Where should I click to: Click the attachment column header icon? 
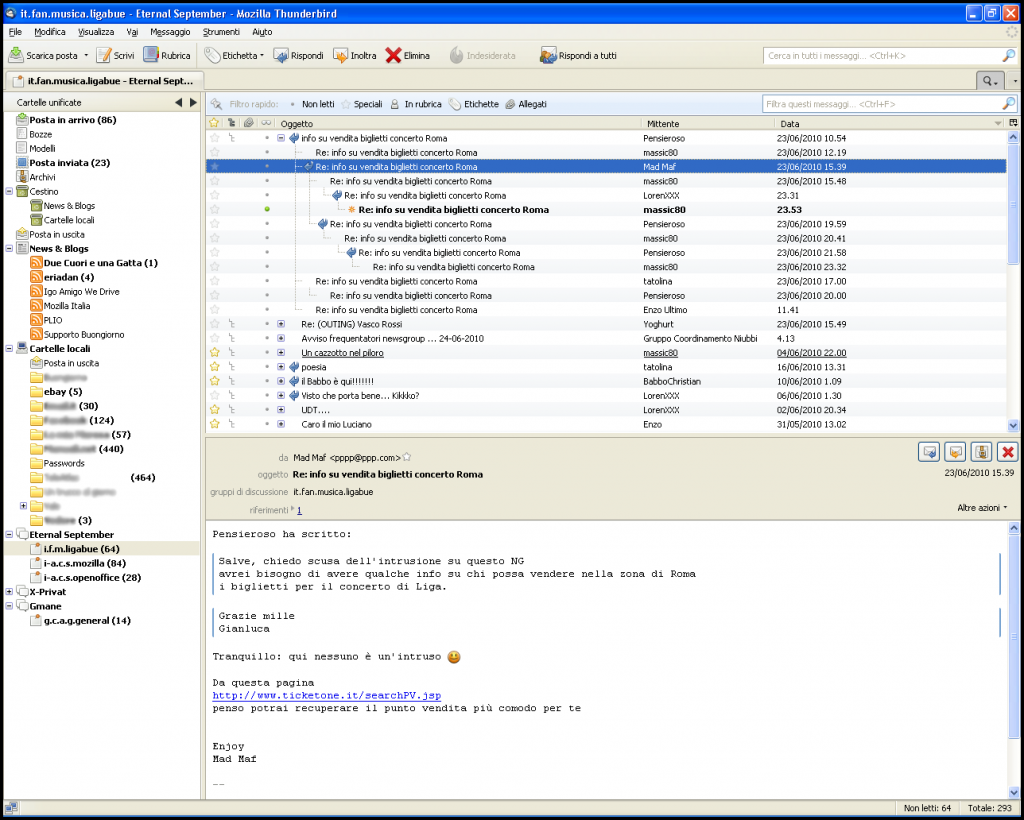coord(248,123)
